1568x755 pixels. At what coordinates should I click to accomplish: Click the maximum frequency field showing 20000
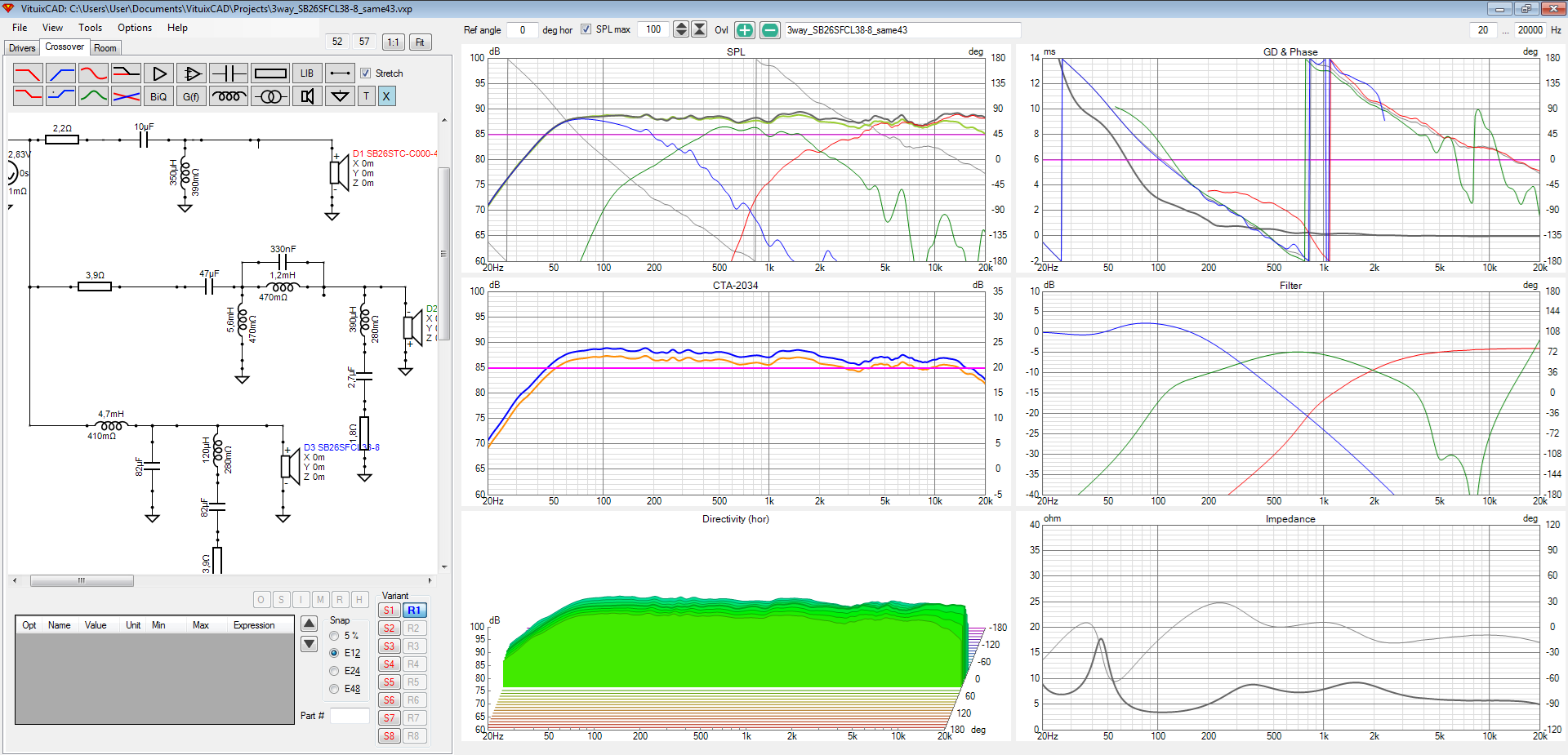click(x=1530, y=30)
